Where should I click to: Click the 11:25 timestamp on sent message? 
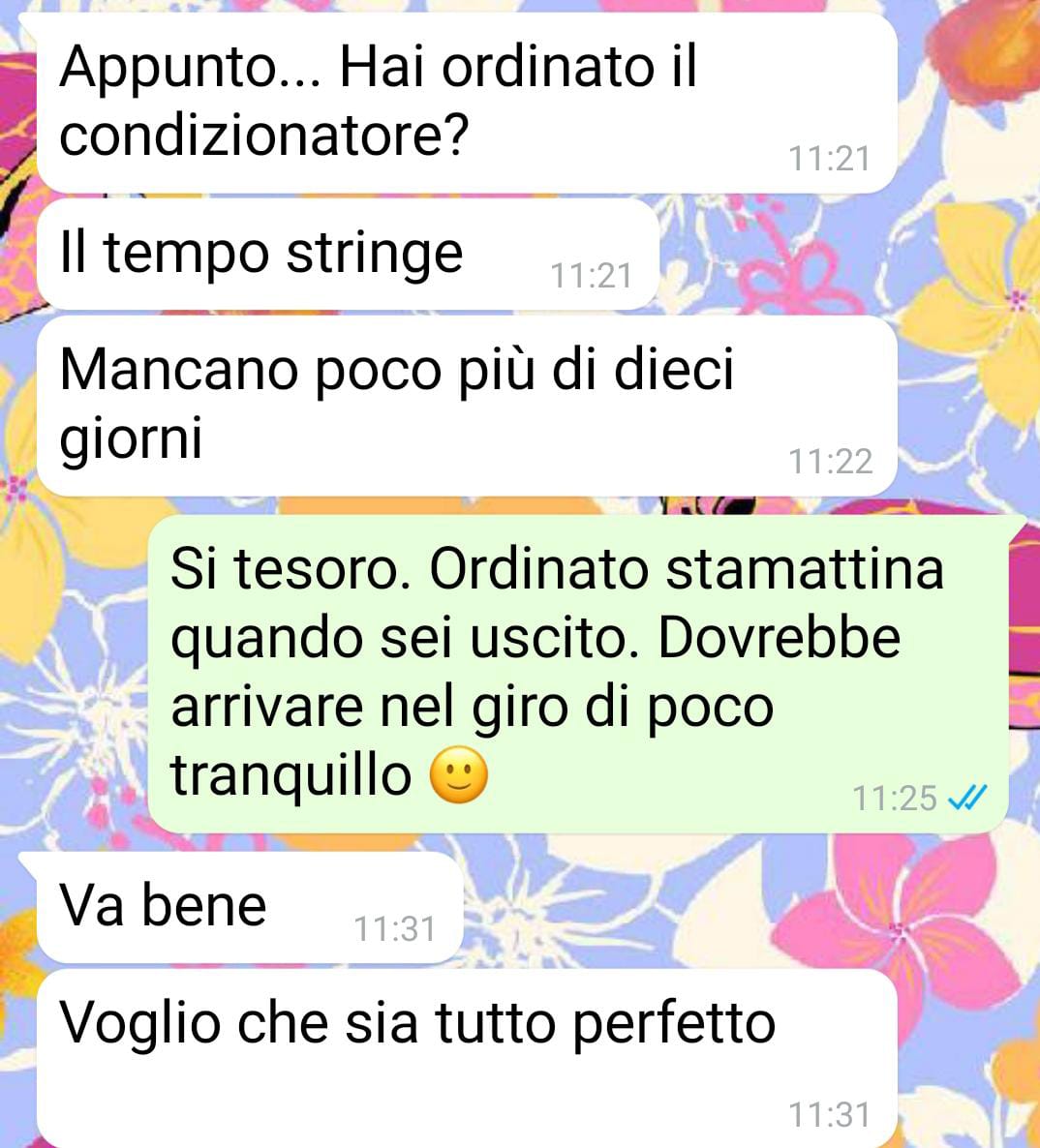tap(895, 798)
